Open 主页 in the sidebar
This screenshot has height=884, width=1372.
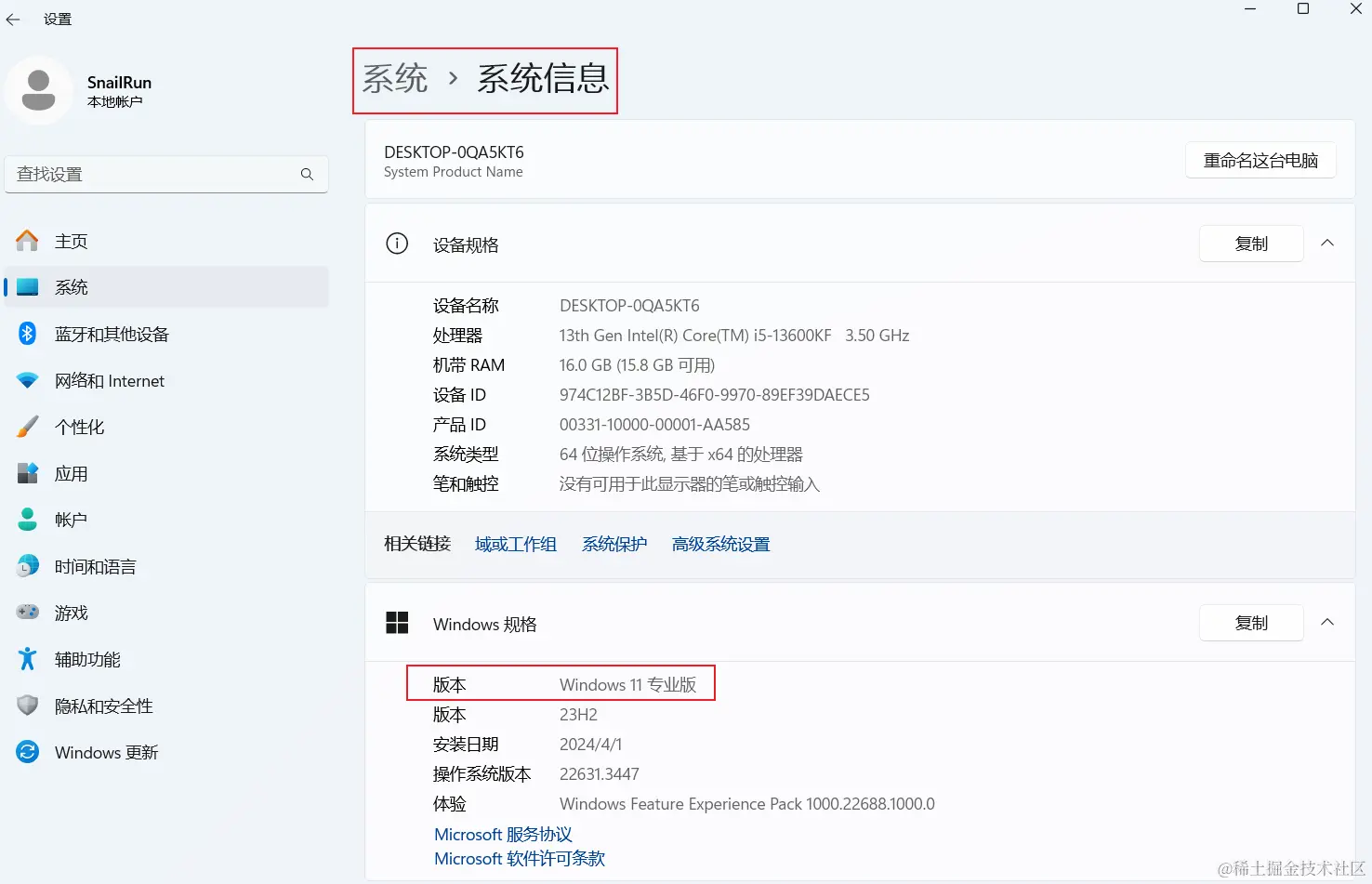tap(167, 241)
